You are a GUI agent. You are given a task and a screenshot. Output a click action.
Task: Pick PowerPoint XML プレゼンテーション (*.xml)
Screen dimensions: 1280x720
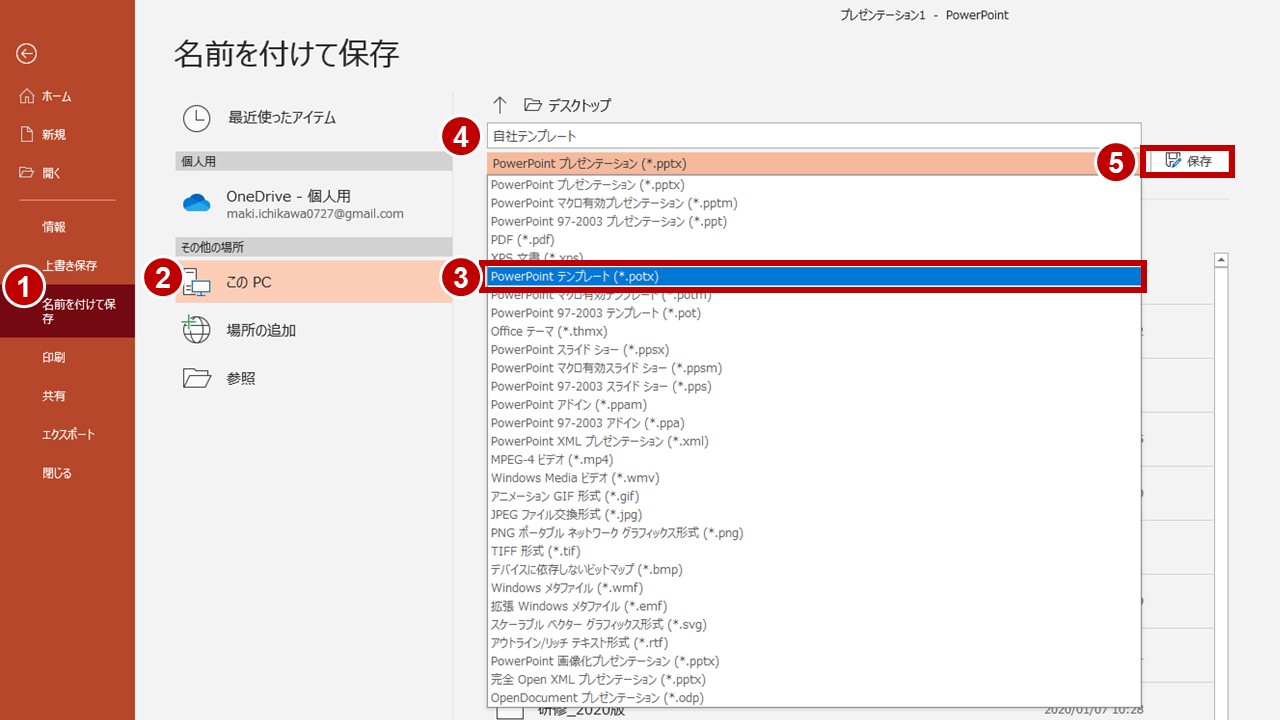click(814, 441)
